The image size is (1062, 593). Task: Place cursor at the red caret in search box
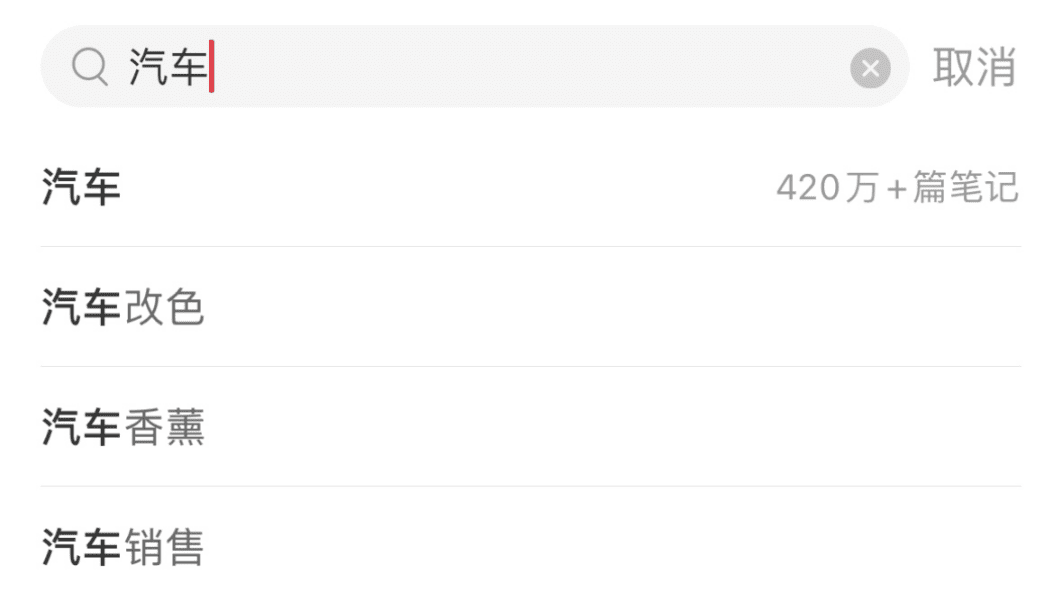click(x=212, y=66)
